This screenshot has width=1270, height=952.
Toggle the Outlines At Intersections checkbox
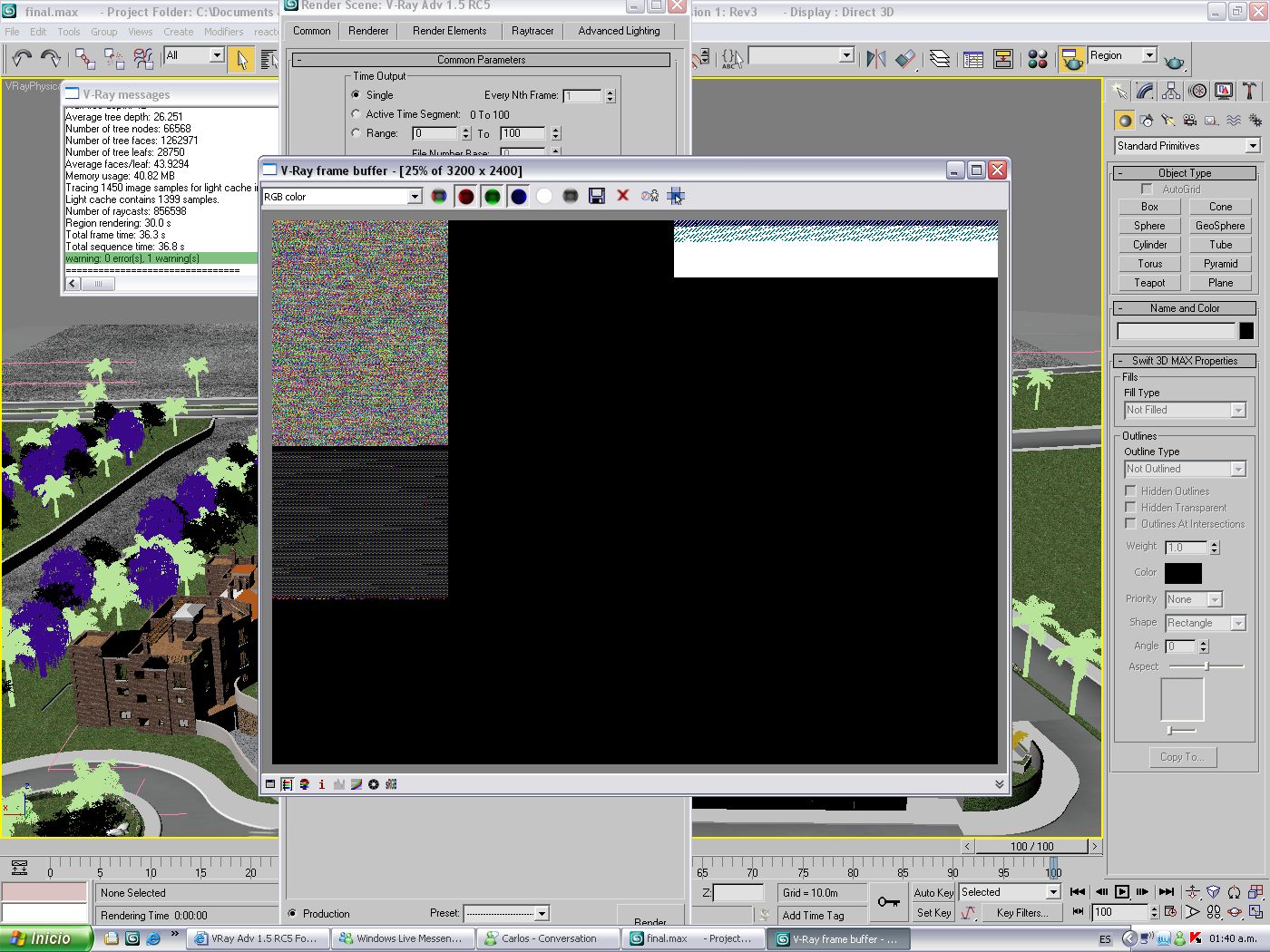point(1131,524)
